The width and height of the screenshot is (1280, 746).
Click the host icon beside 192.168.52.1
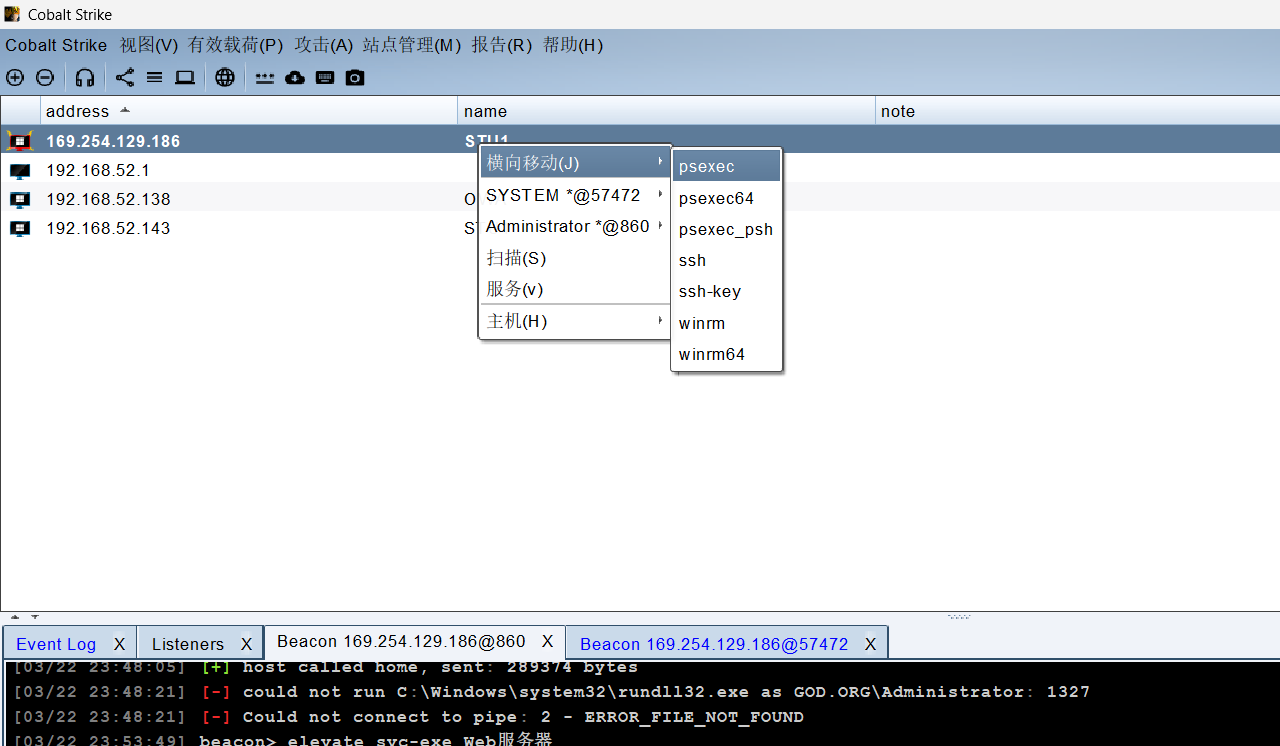pyautogui.click(x=20, y=170)
